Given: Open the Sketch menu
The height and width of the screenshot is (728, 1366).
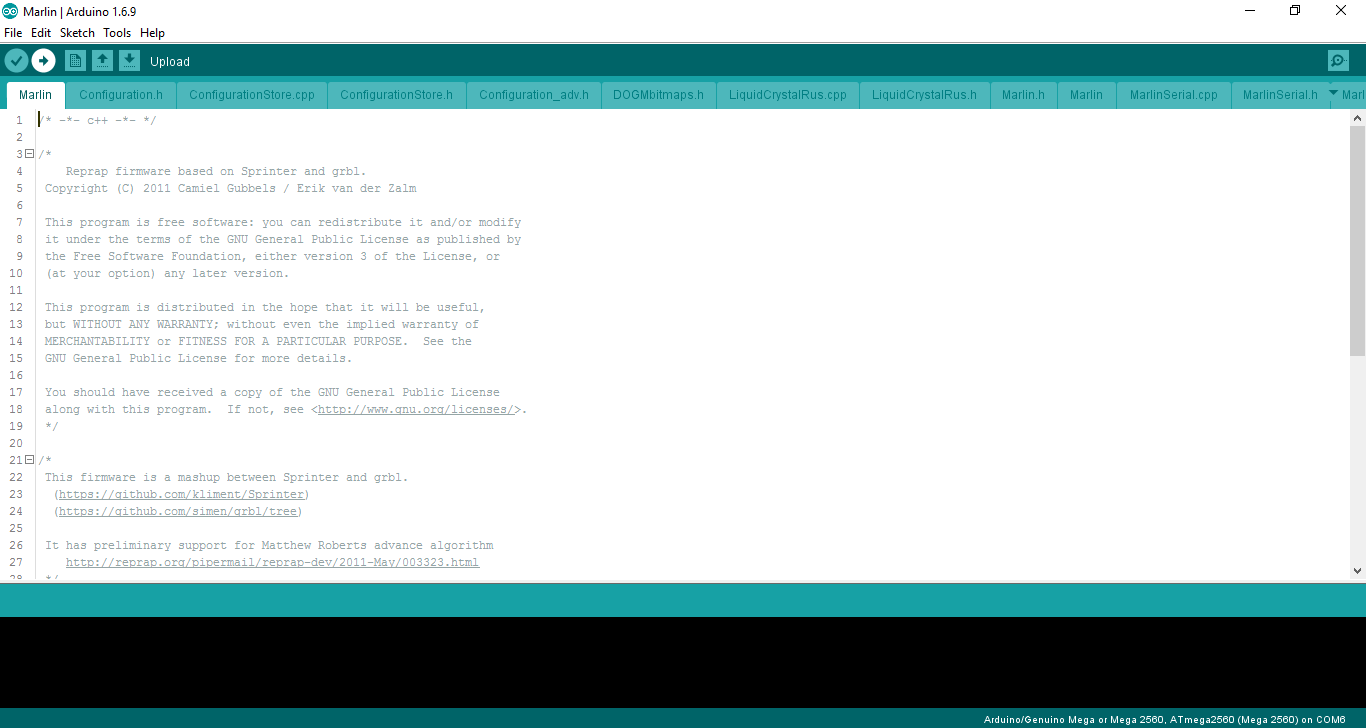Looking at the screenshot, I should click(77, 33).
